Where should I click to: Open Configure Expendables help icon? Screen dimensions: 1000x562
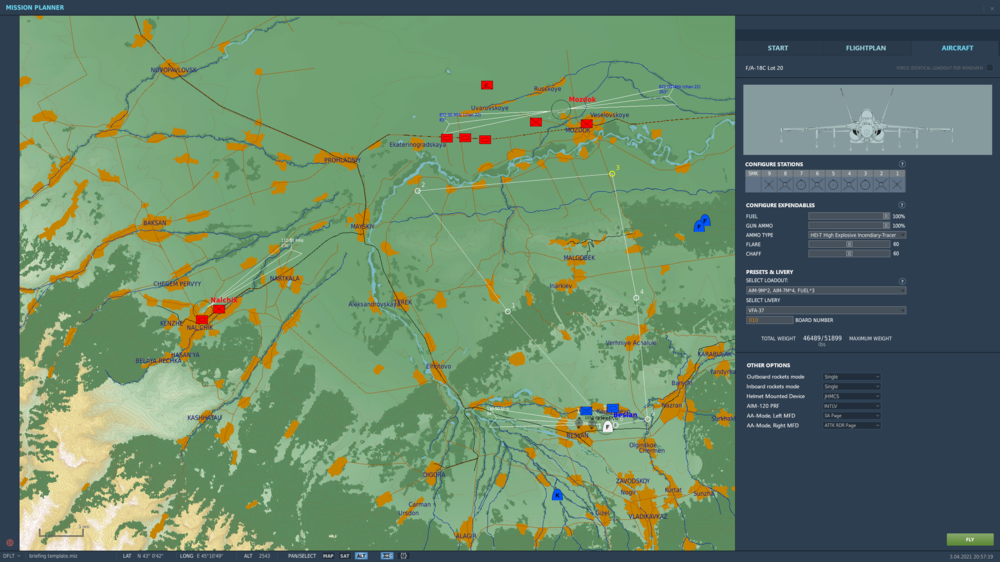click(x=902, y=205)
